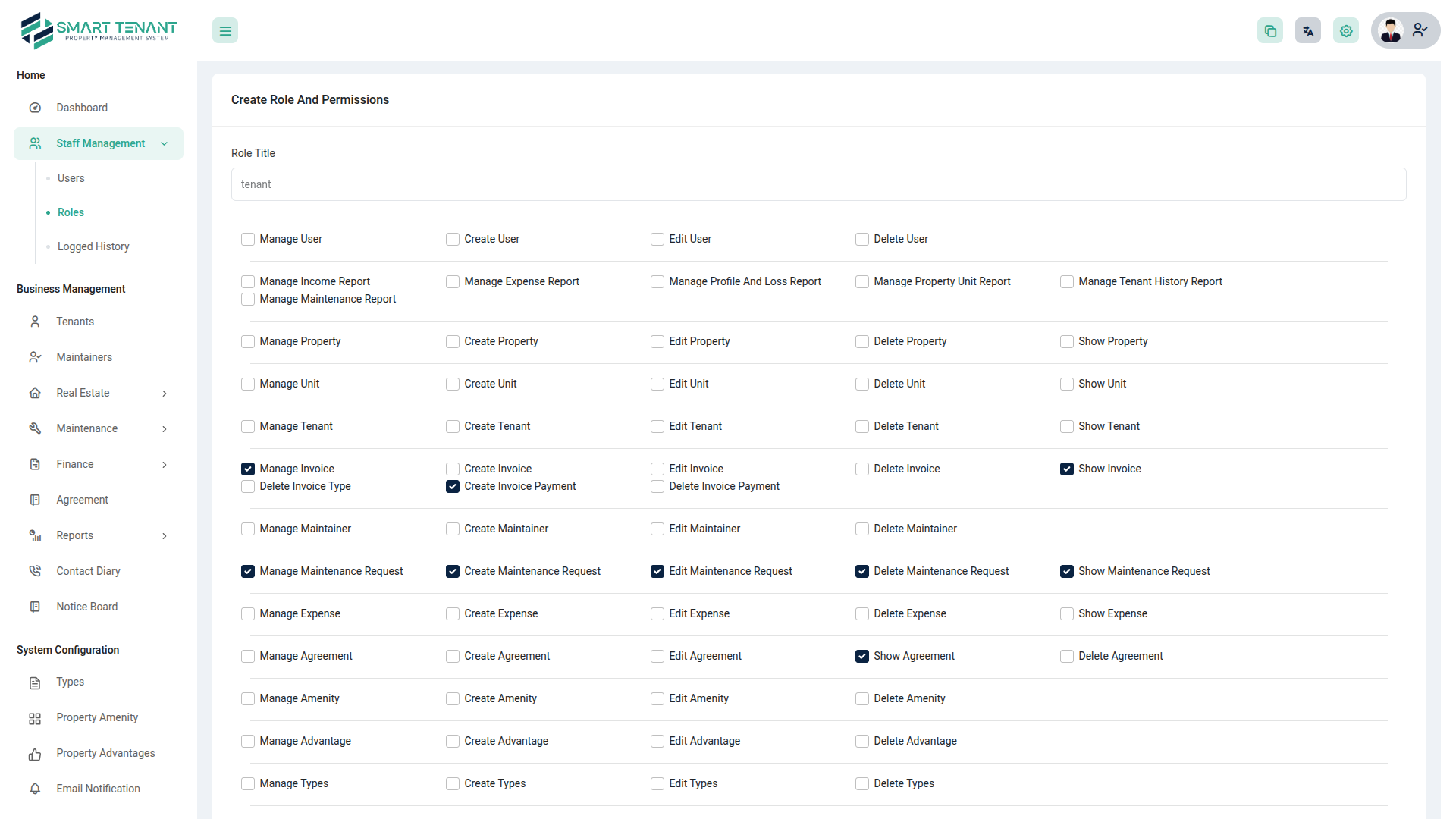Open the Property Amenity section

click(96, 717)
